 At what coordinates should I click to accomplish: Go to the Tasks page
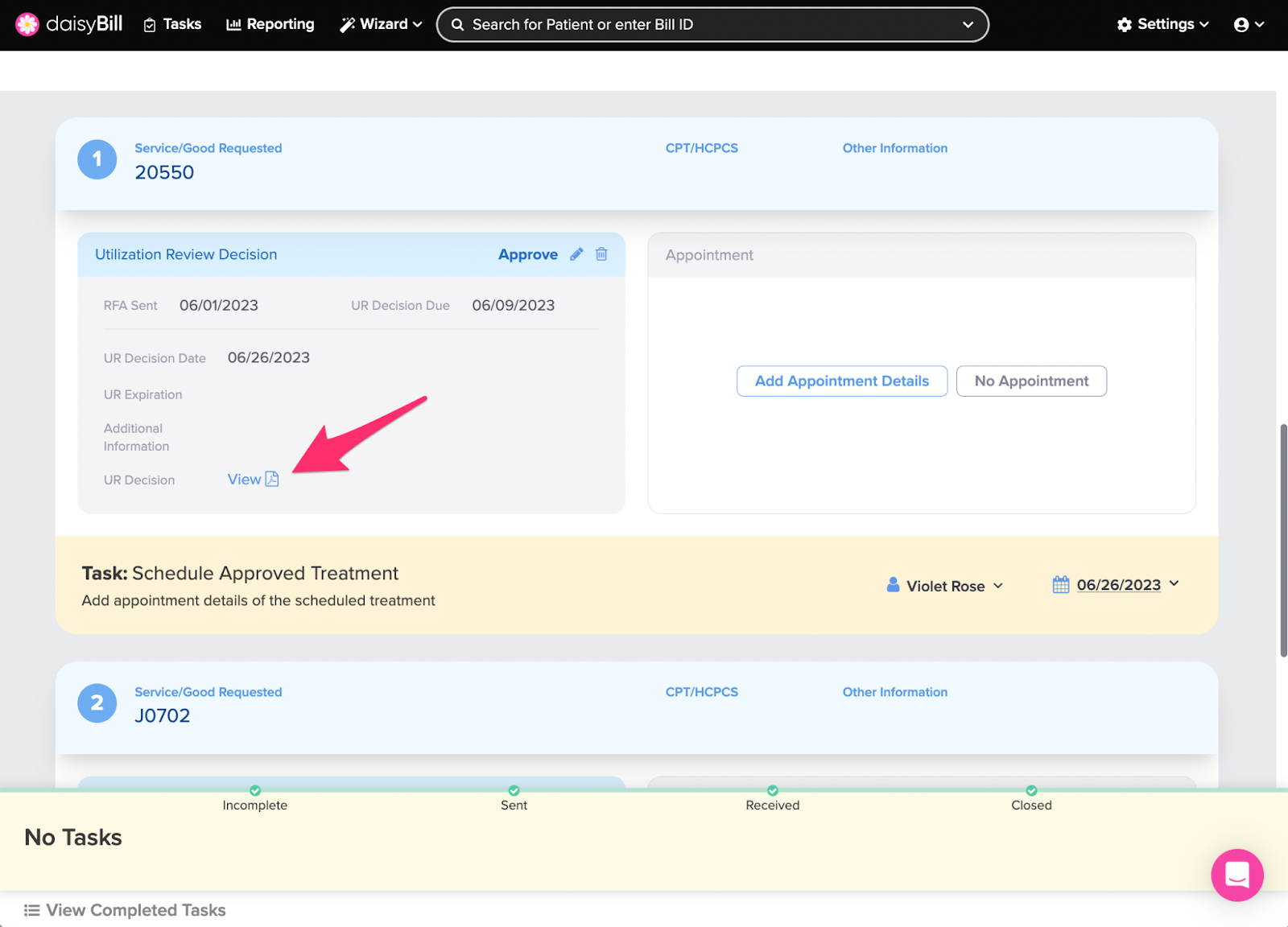[x=172, y=25]
